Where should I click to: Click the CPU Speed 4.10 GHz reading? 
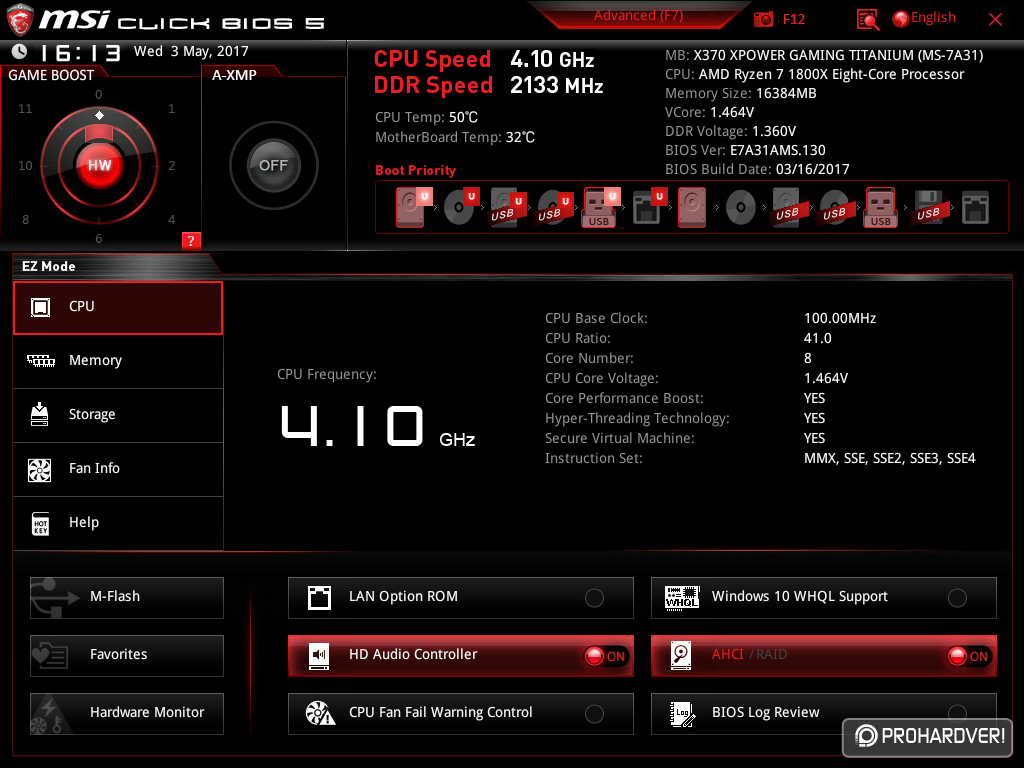[483, 59]
